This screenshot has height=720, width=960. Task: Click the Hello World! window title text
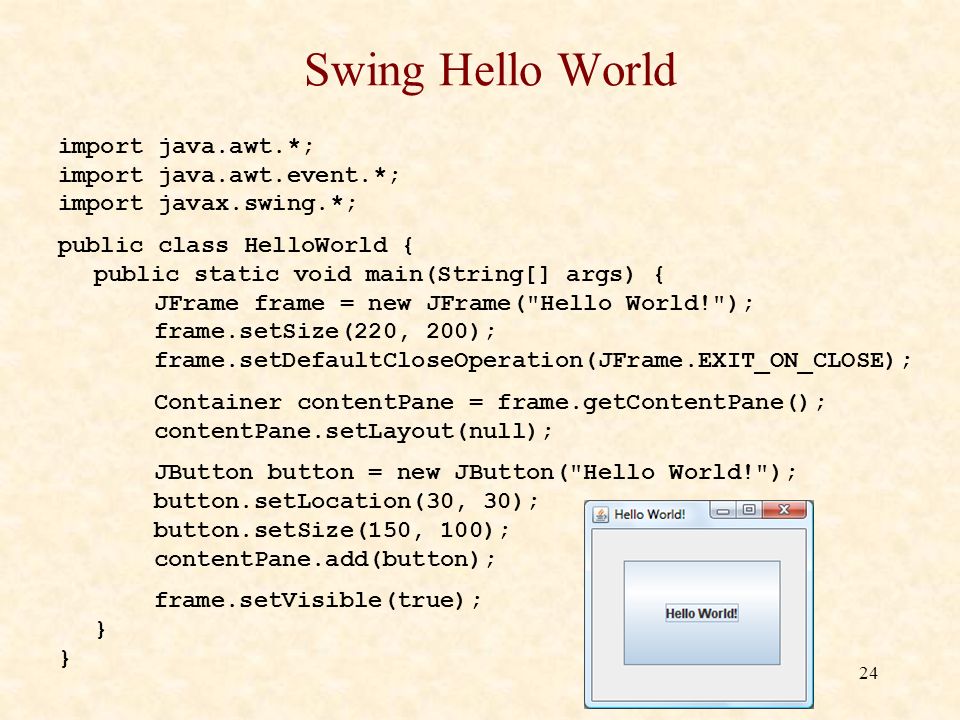pyautogui.click(x=650, y=514)
